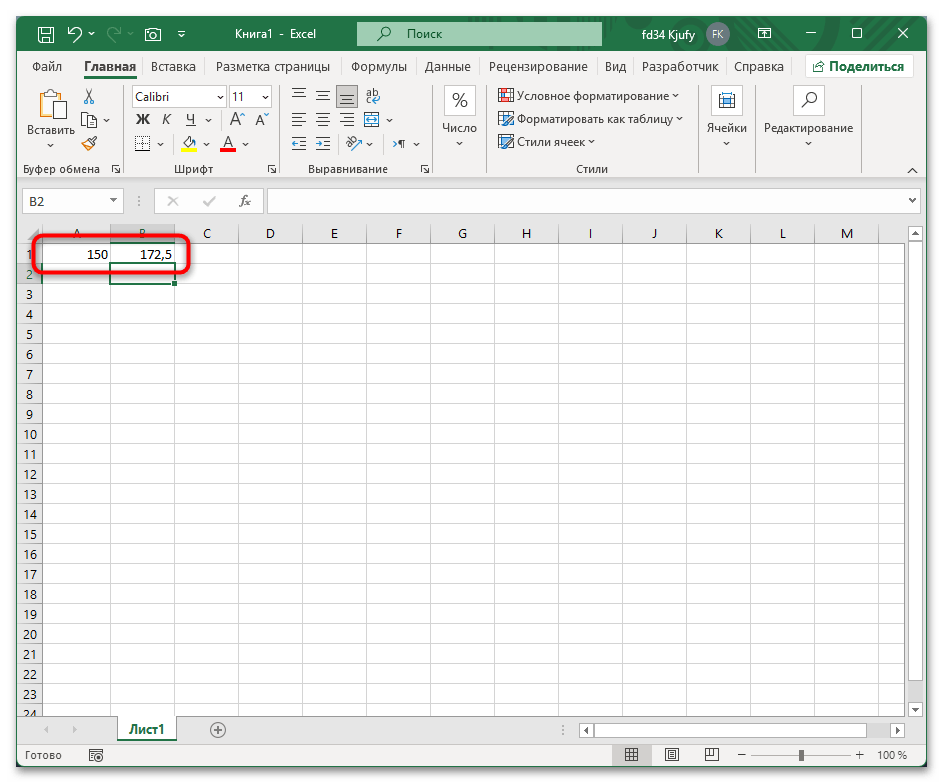Click the Поделиться share button

point(859,67)
